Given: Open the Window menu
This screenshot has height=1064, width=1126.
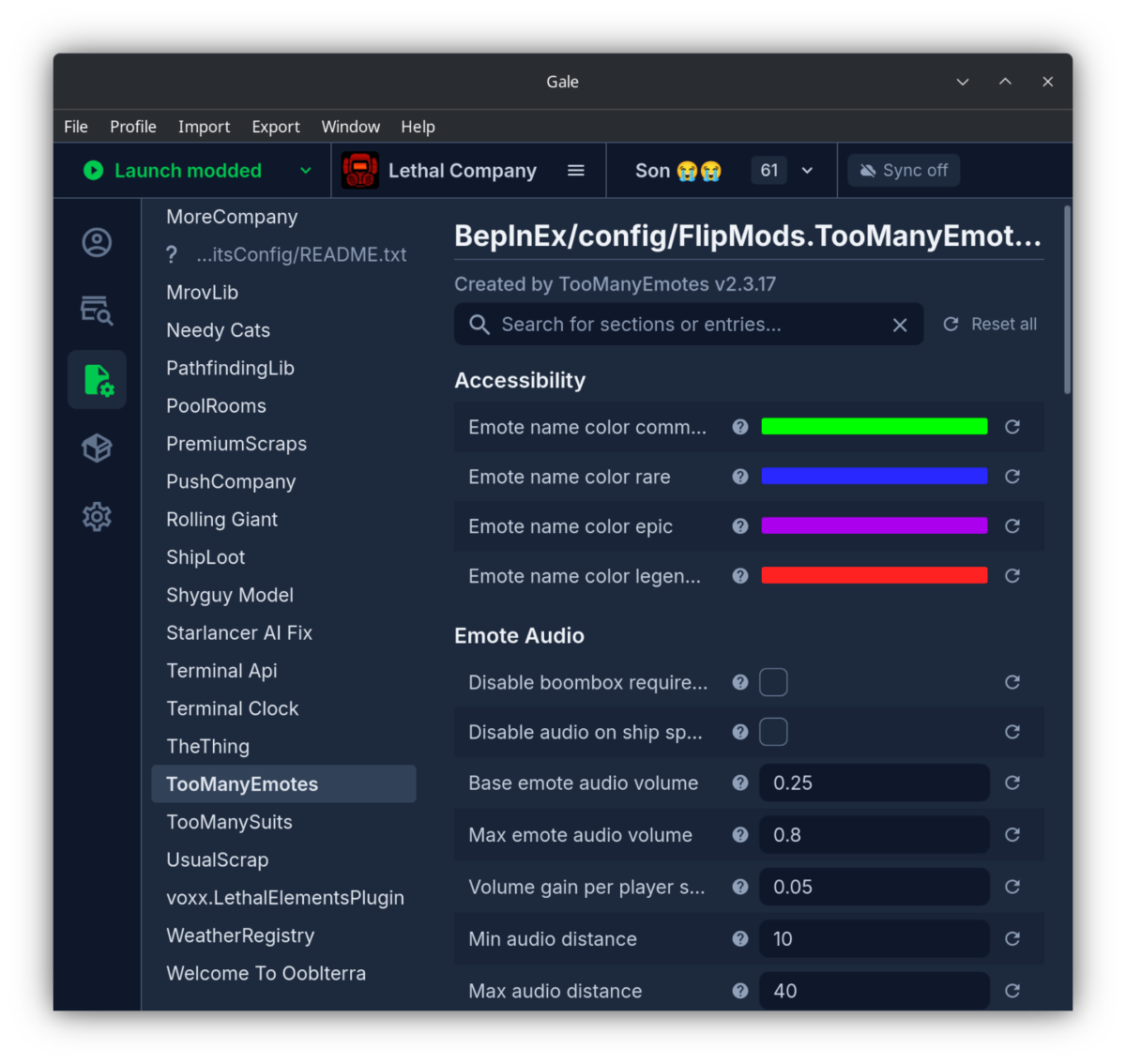Looking at the screenshot, I should 351,127.
